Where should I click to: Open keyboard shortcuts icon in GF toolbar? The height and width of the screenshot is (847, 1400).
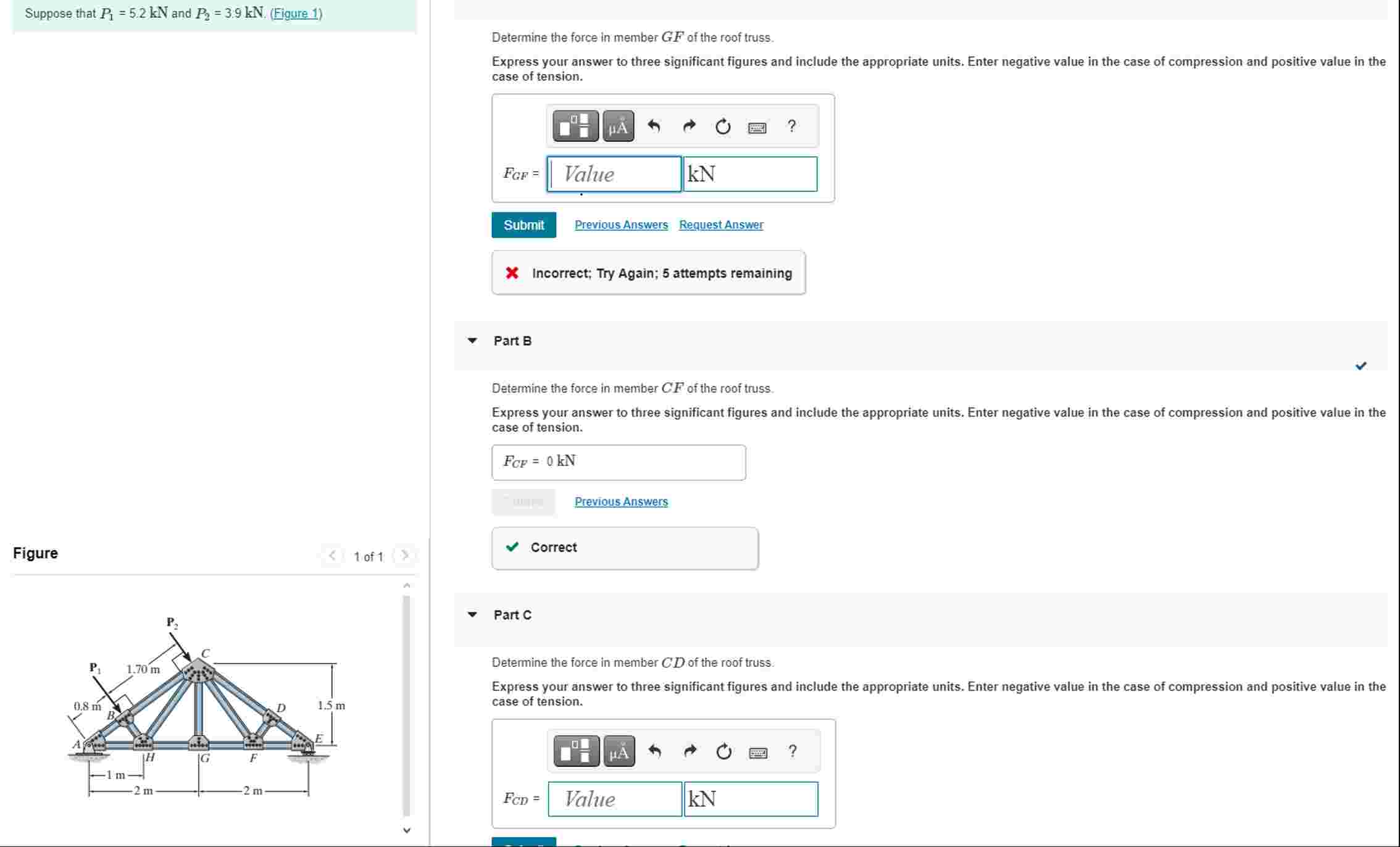[x=757, y=128]
